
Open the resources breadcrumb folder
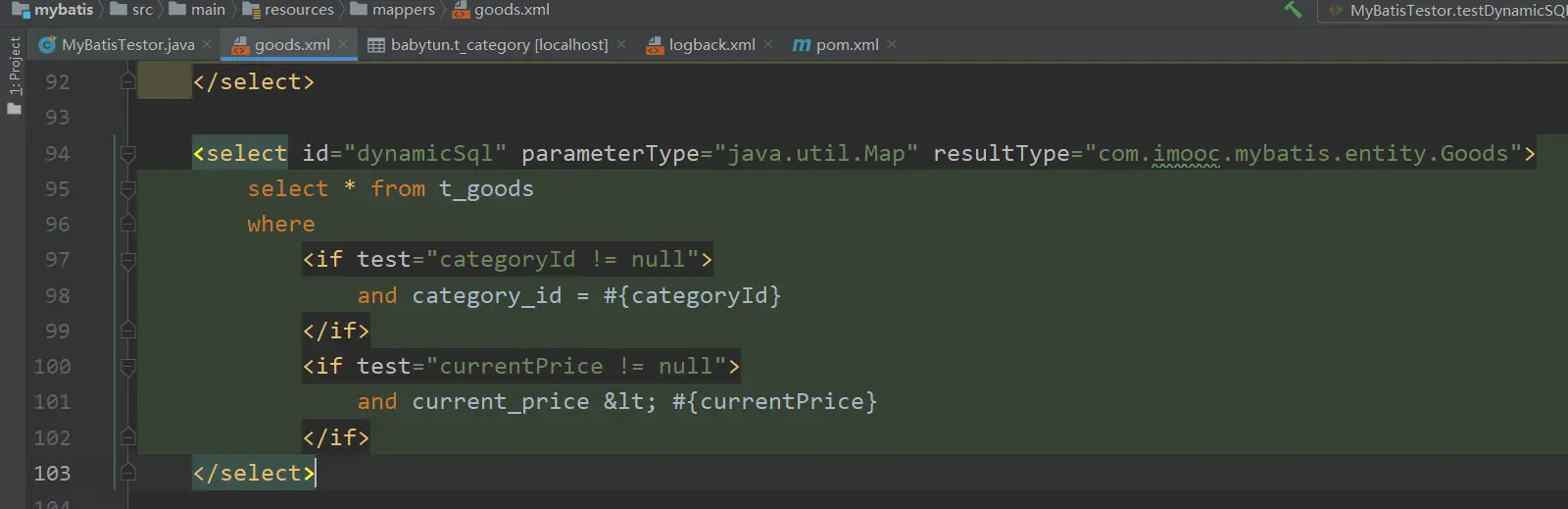(x=288, y=10)
